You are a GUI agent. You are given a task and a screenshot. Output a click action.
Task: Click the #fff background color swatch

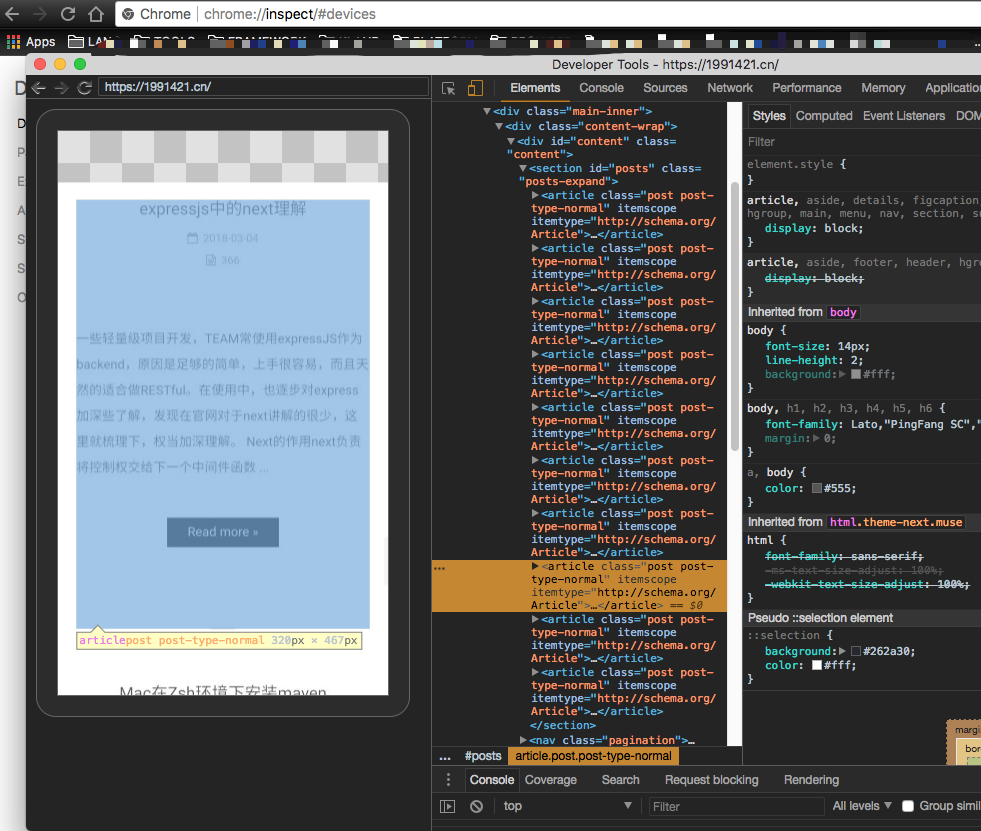pyautogui.click(x=856, y=374)
